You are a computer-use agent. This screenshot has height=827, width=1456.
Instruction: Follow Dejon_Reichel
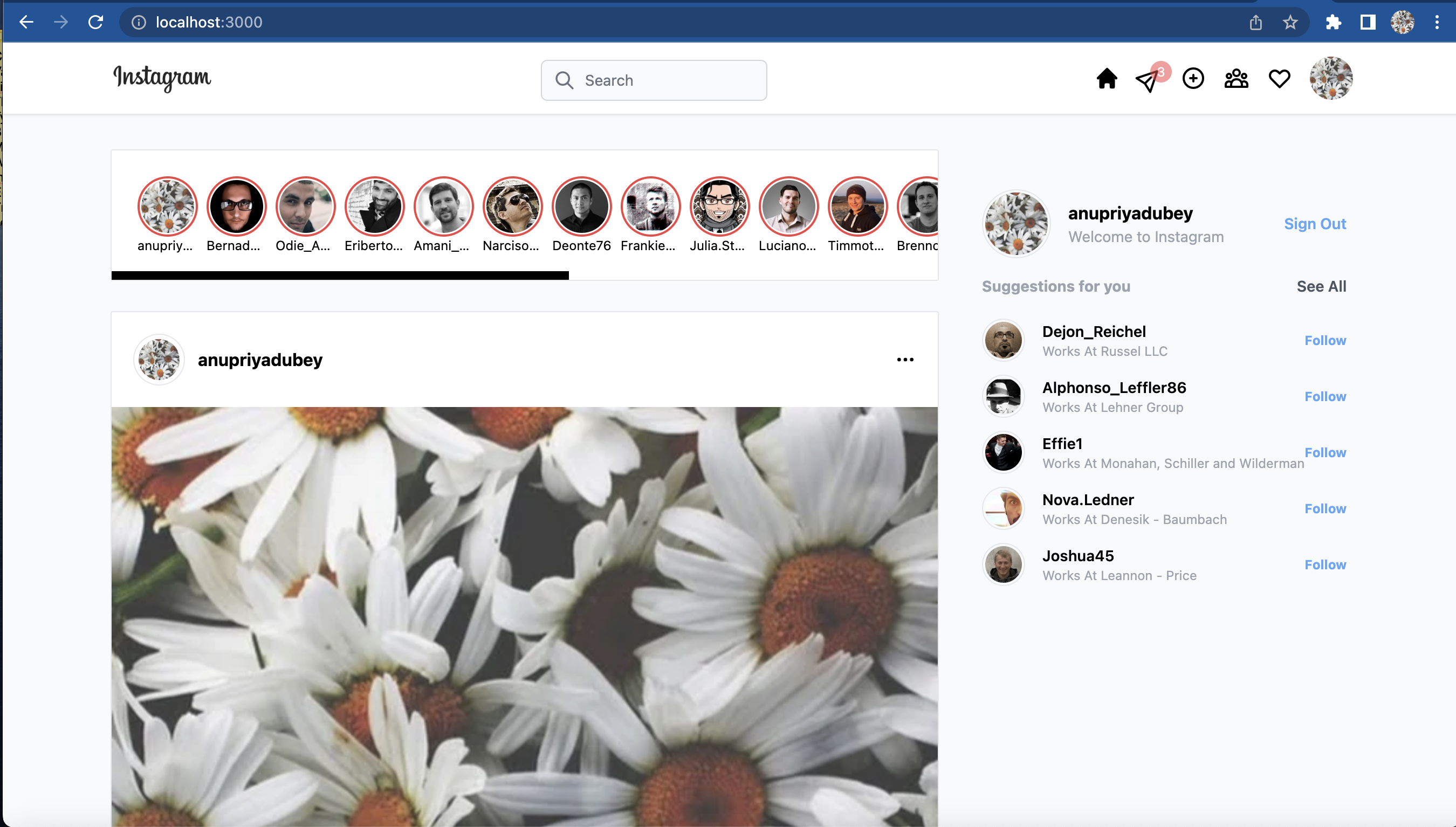pyautogui.click(x=1325, y=340)
